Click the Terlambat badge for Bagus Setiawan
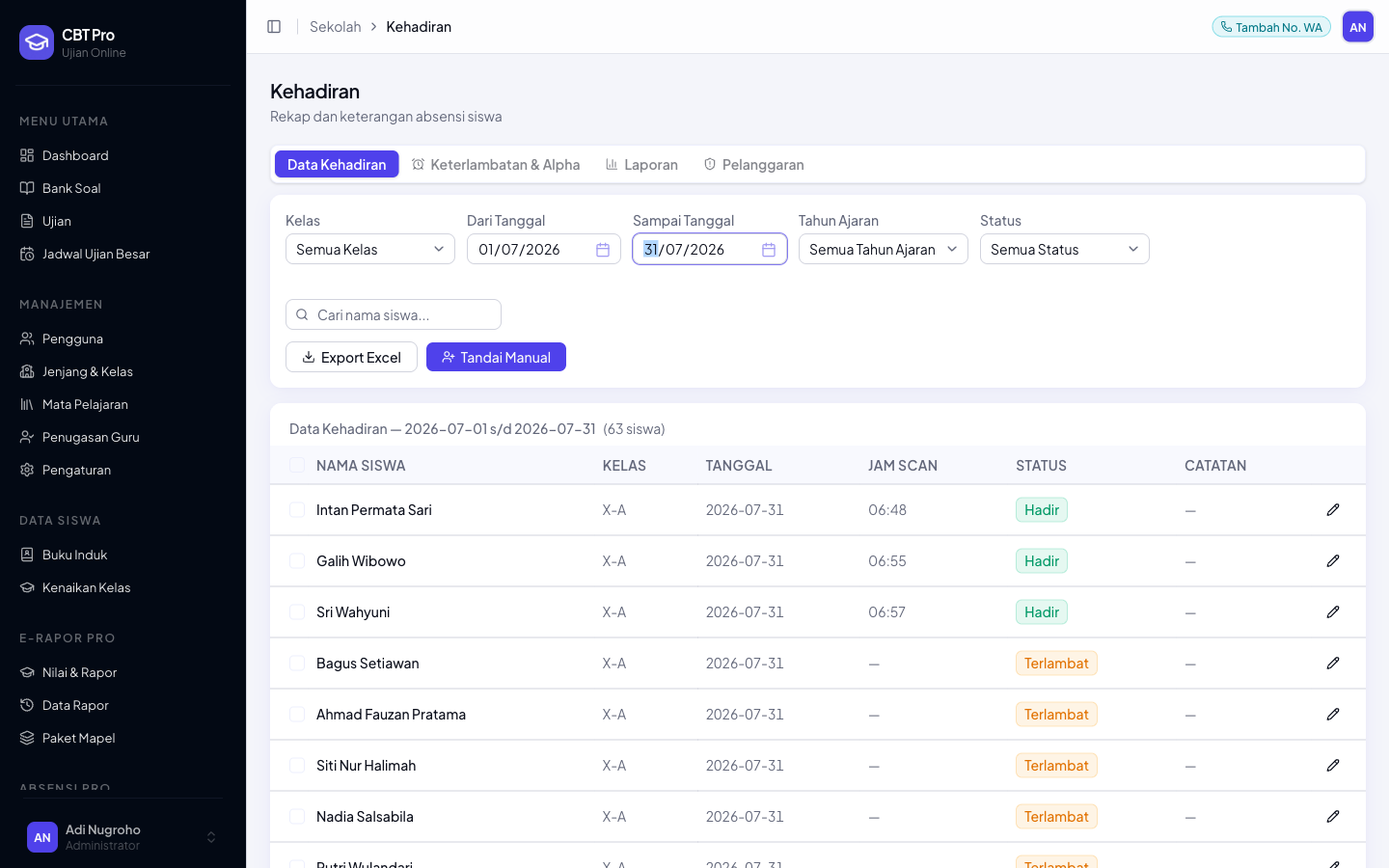This screenshot has width=1389, height=868. (1056, 663)
